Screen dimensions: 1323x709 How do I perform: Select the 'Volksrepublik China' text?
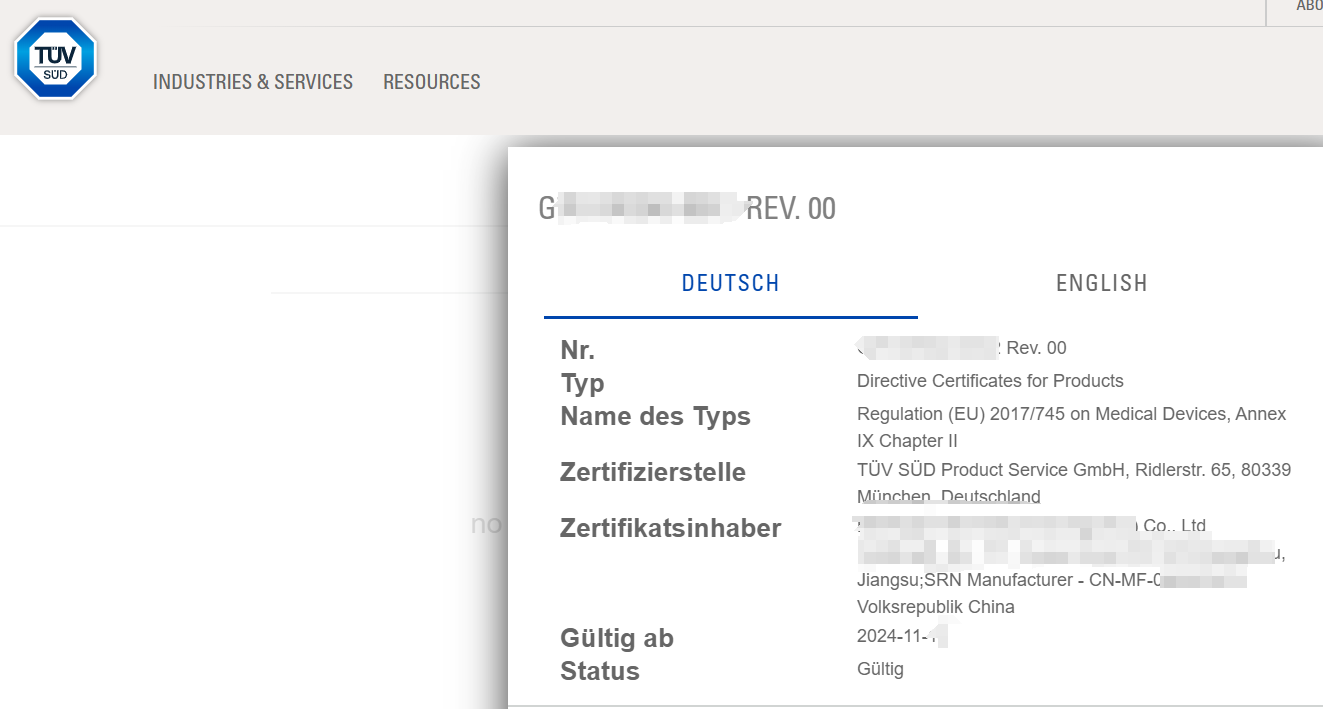click(936, 607)
